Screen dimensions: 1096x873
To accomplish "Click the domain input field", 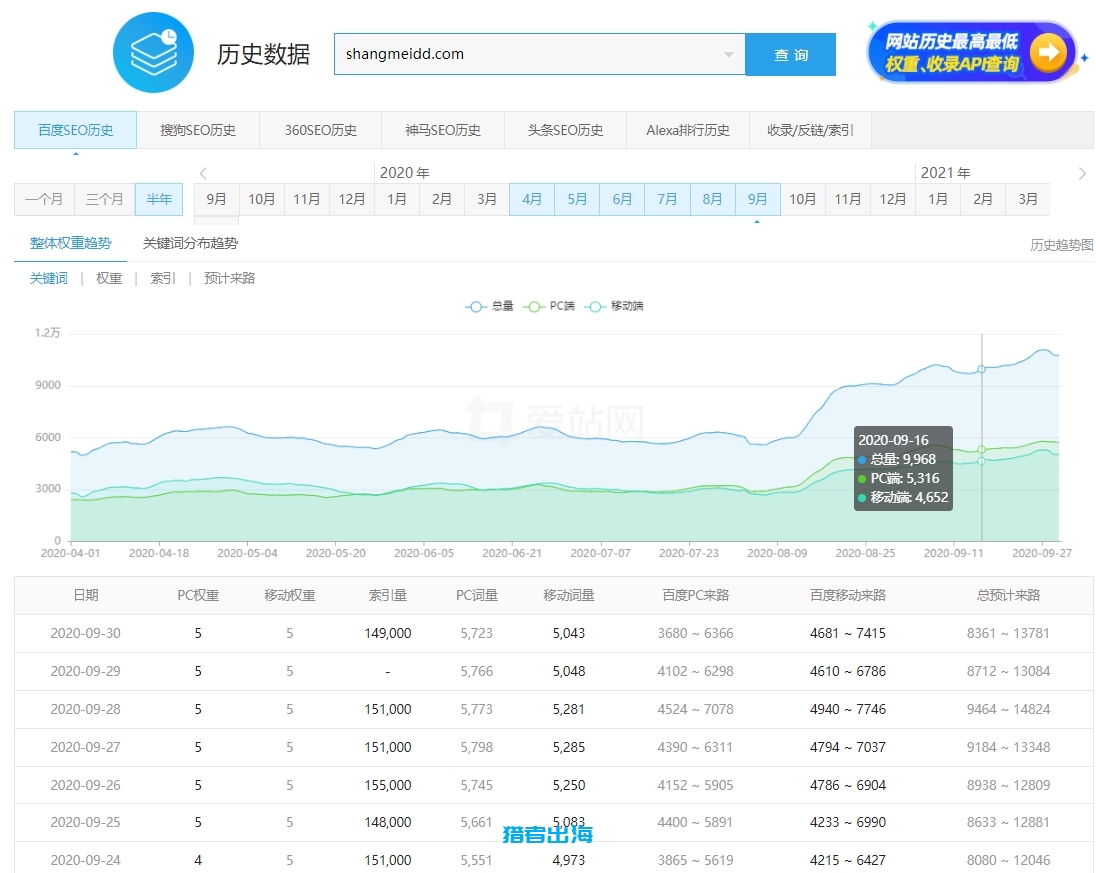I will point(530,54).
